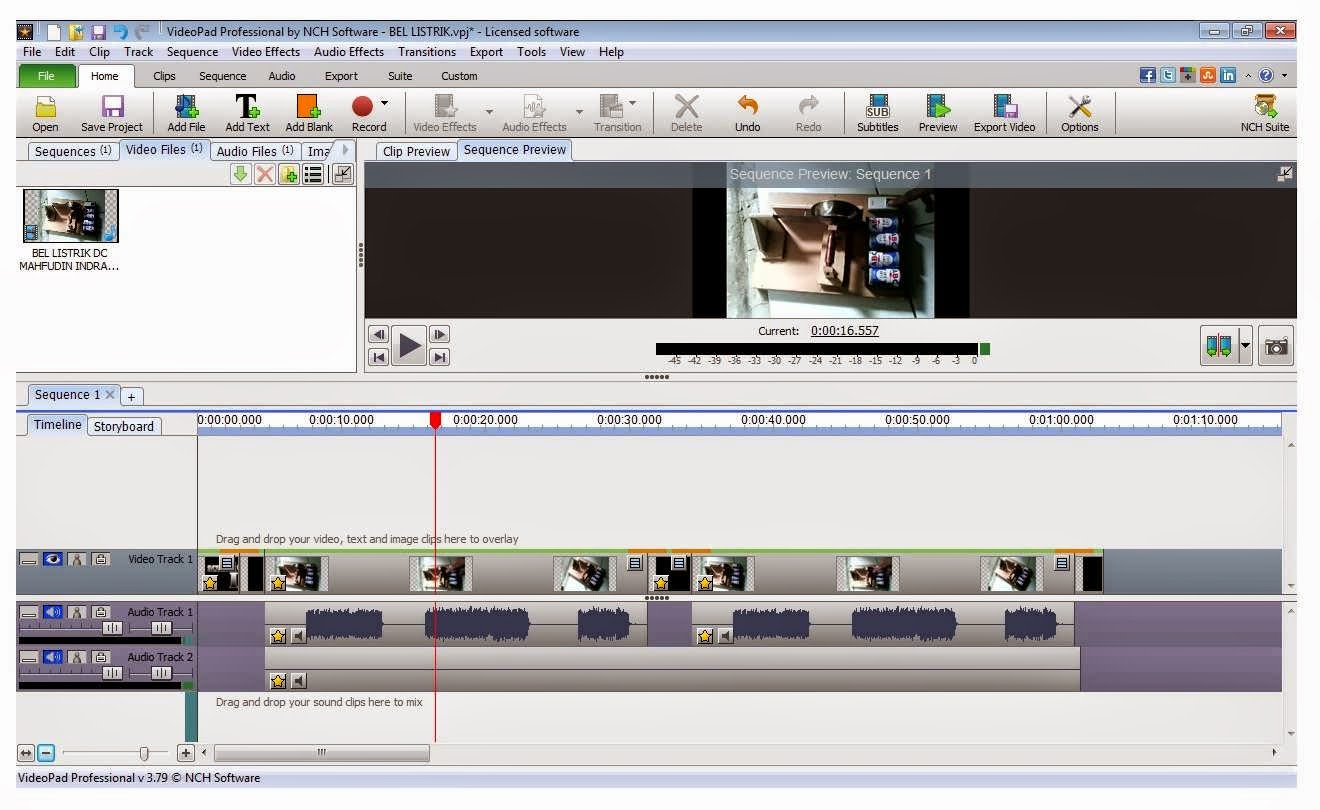Image resolution: width=1320 pixels, height=810 pixels.
Task: Click Add Blank in the toolbar
Action: point(309,113)
